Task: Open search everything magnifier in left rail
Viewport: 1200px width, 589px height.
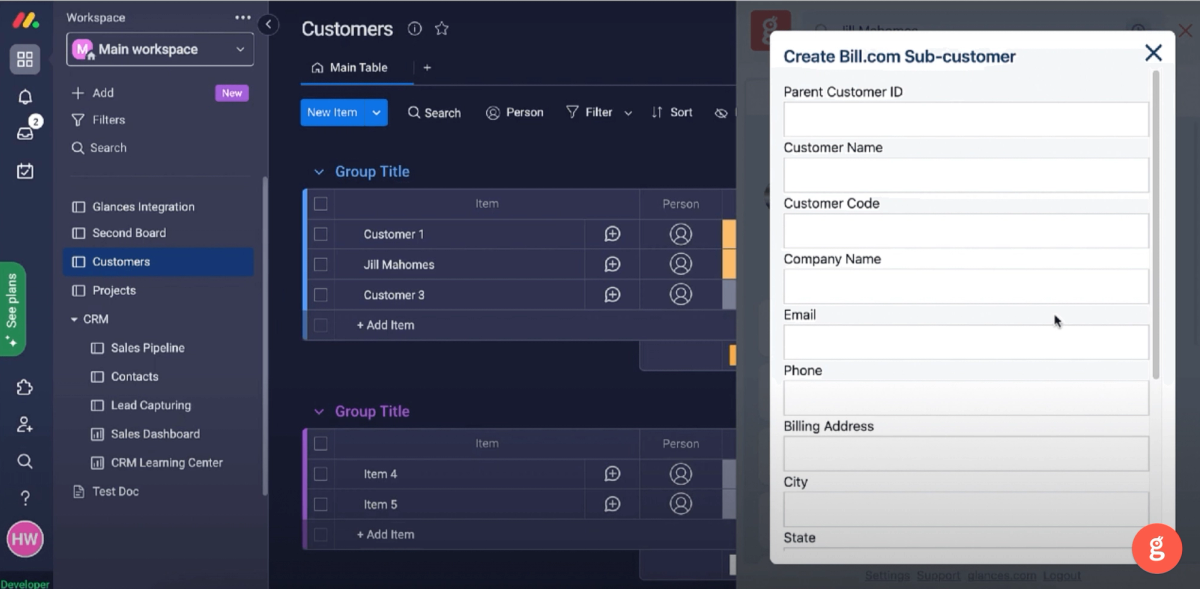Action: coord(25,461)
